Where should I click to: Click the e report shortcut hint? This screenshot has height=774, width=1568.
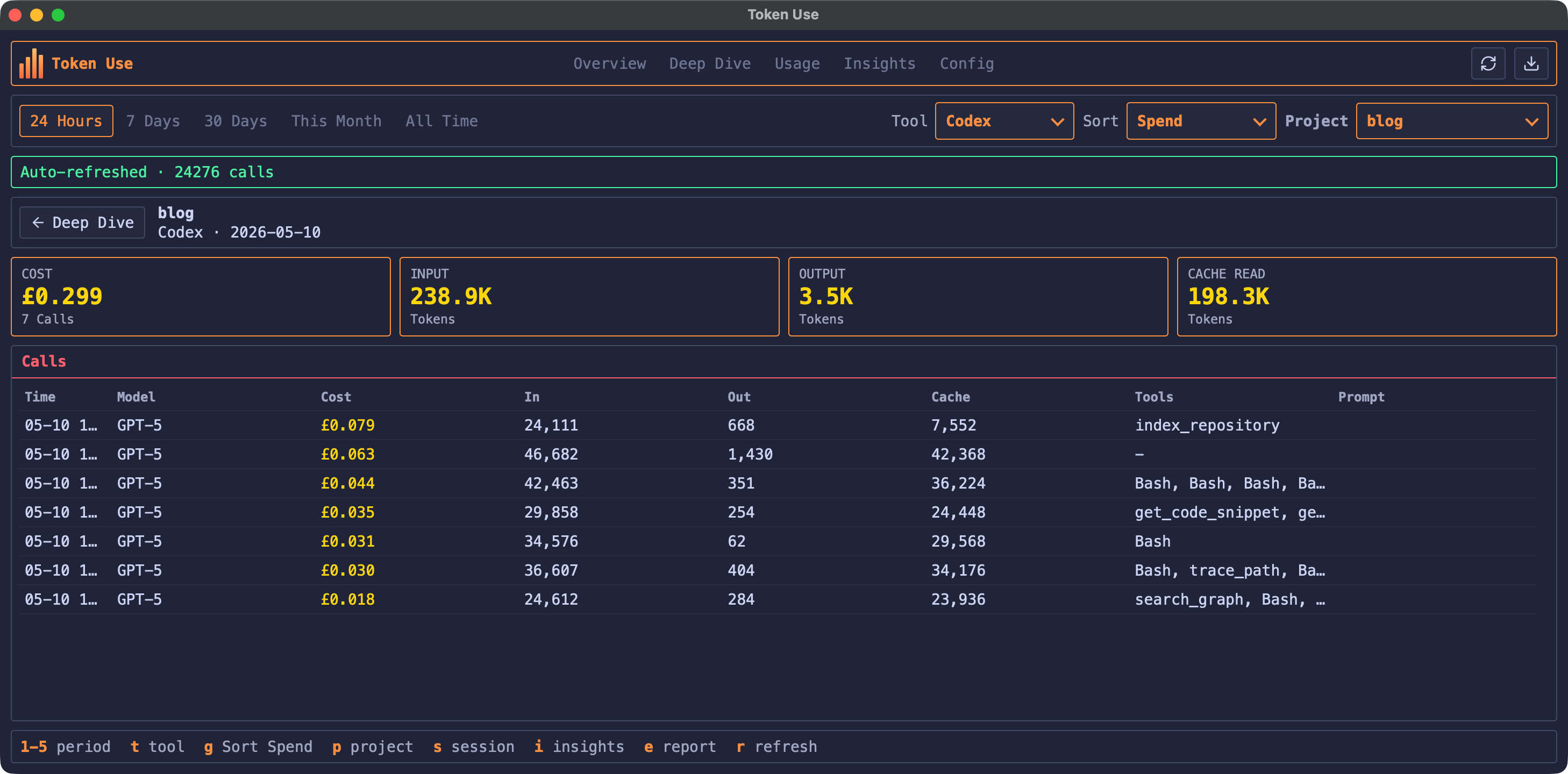pos(680,747)
